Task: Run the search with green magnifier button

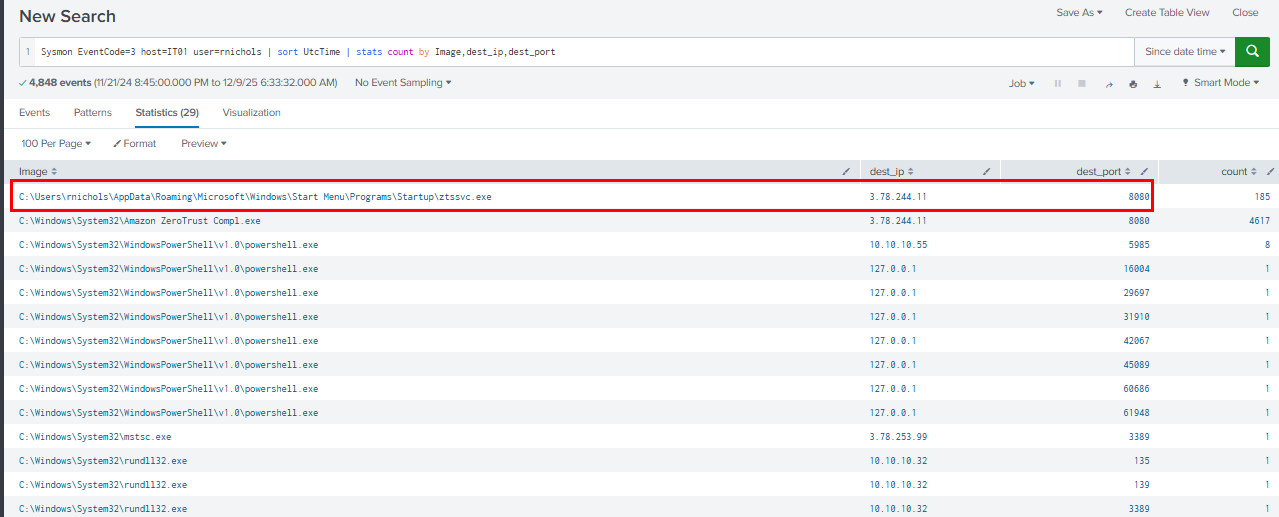Action: tap(1252, 51)
